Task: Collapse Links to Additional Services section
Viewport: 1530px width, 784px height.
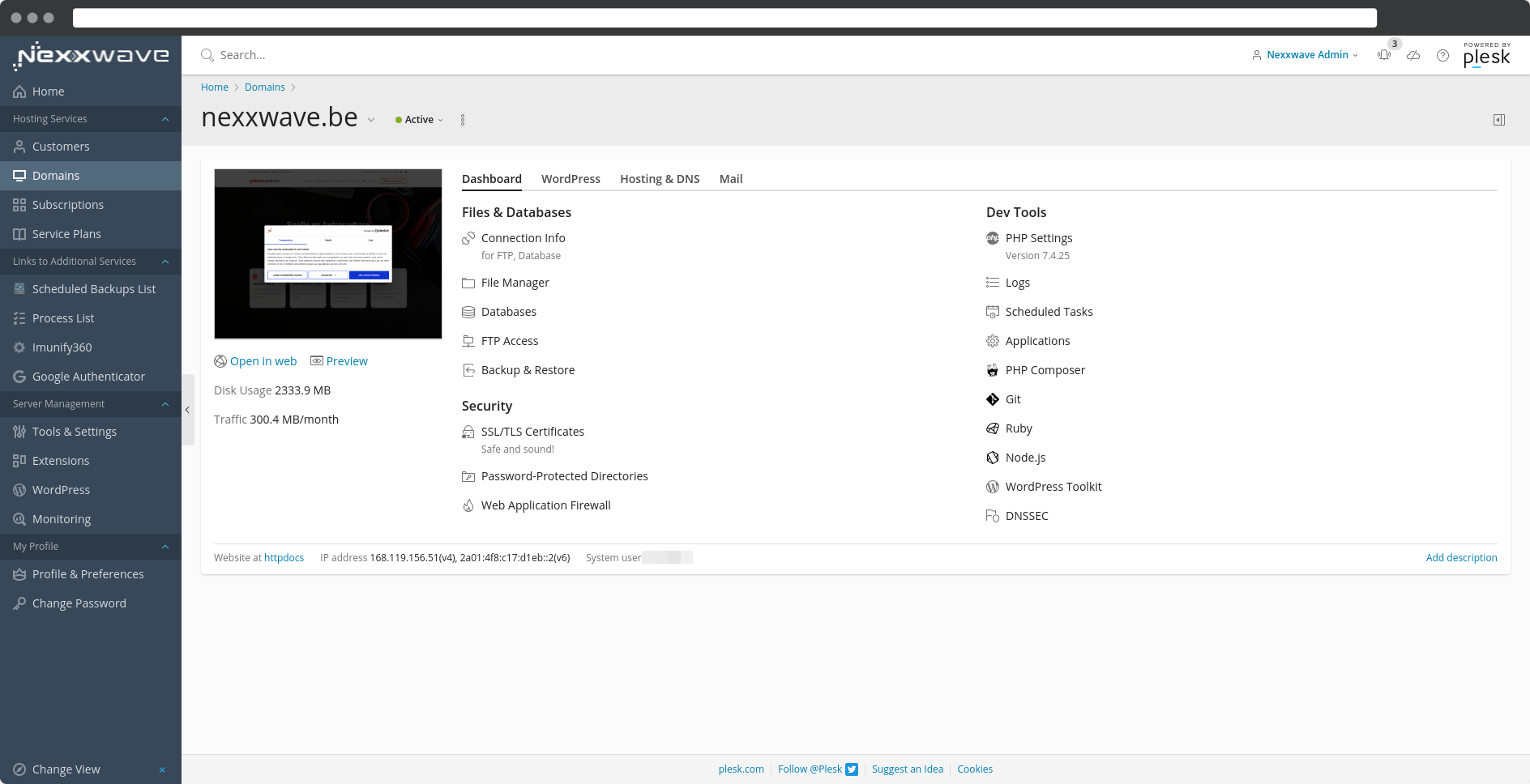Action: 165,262
